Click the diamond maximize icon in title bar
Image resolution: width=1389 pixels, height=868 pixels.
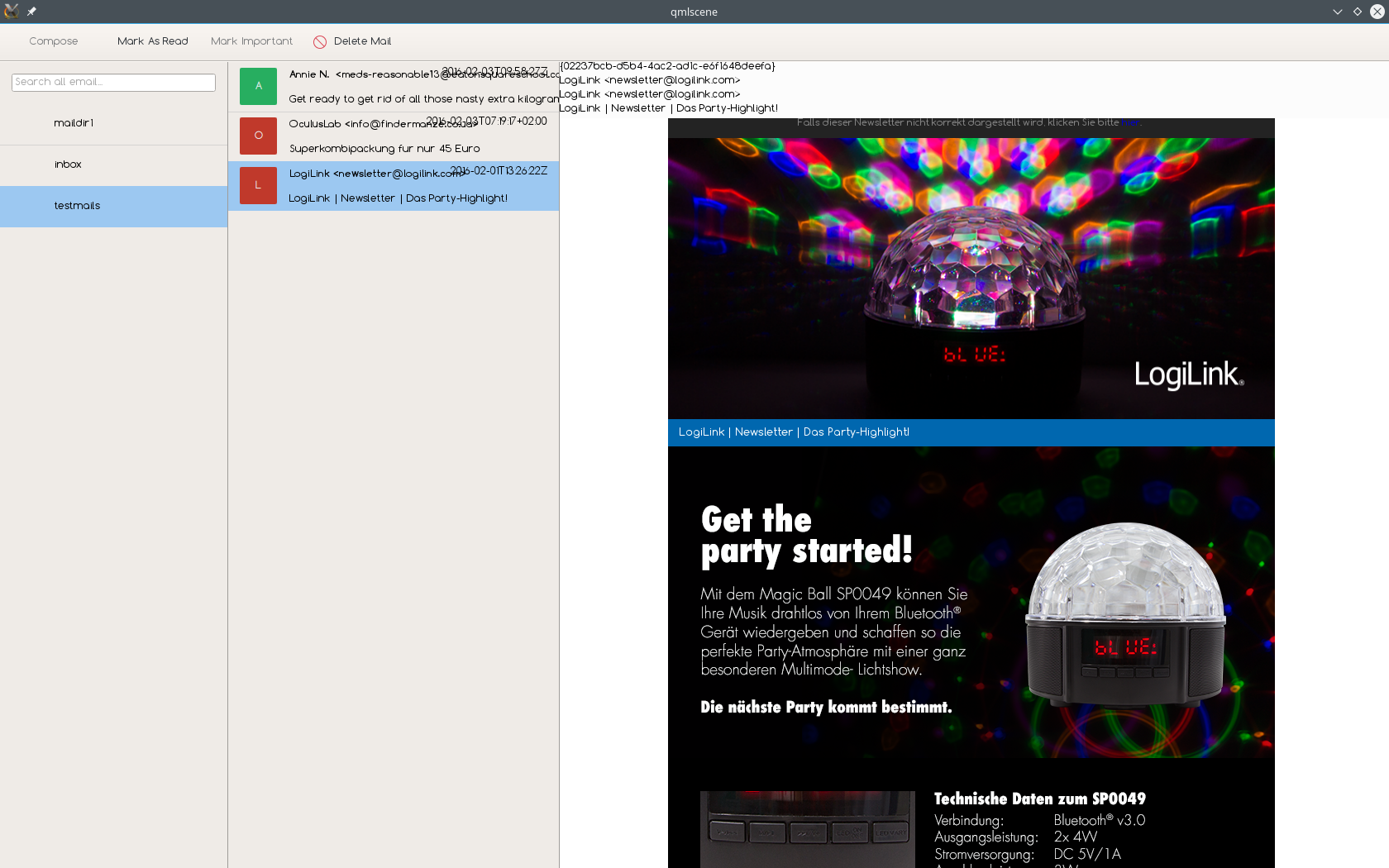tap(1357, 12)
